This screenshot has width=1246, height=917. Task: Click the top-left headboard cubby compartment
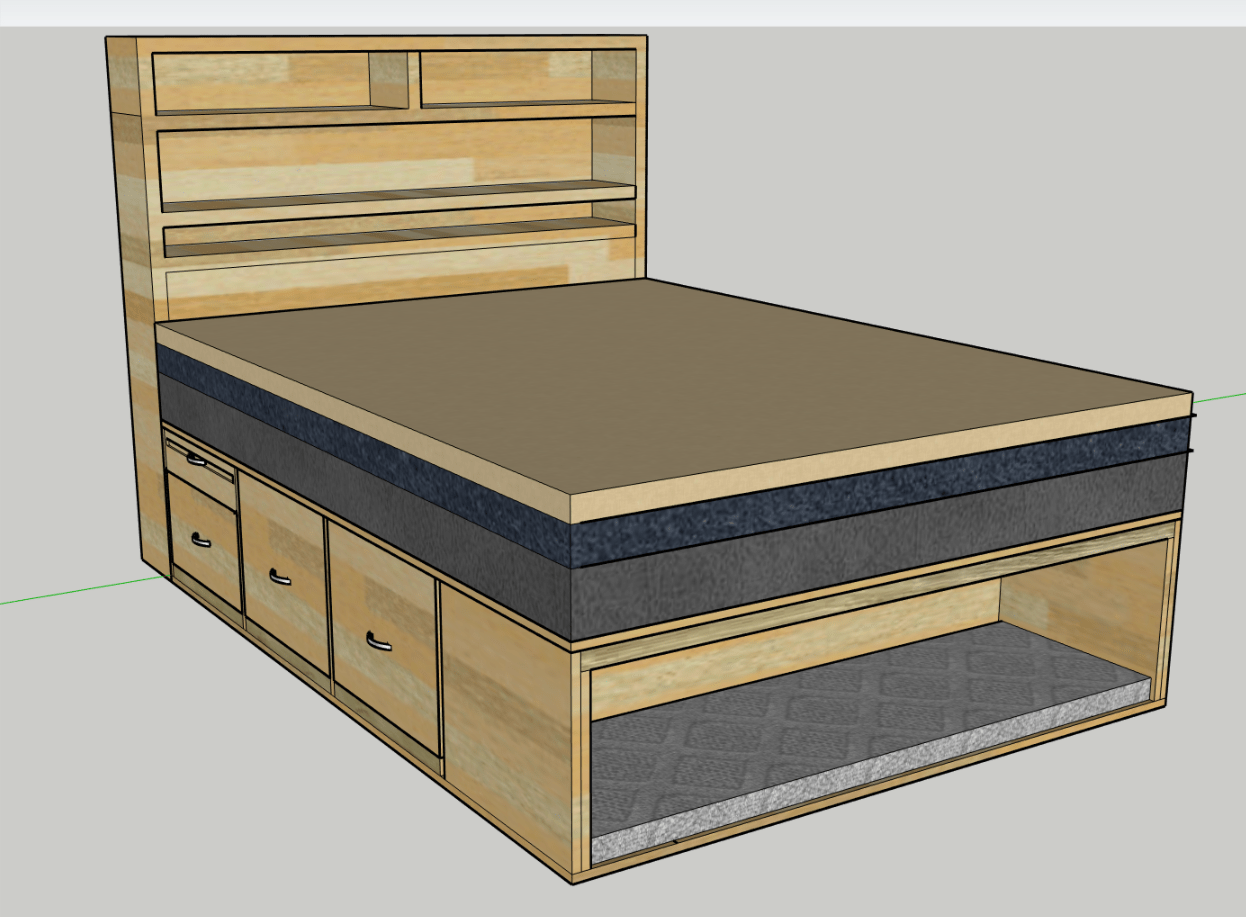(x=260, y=80)
